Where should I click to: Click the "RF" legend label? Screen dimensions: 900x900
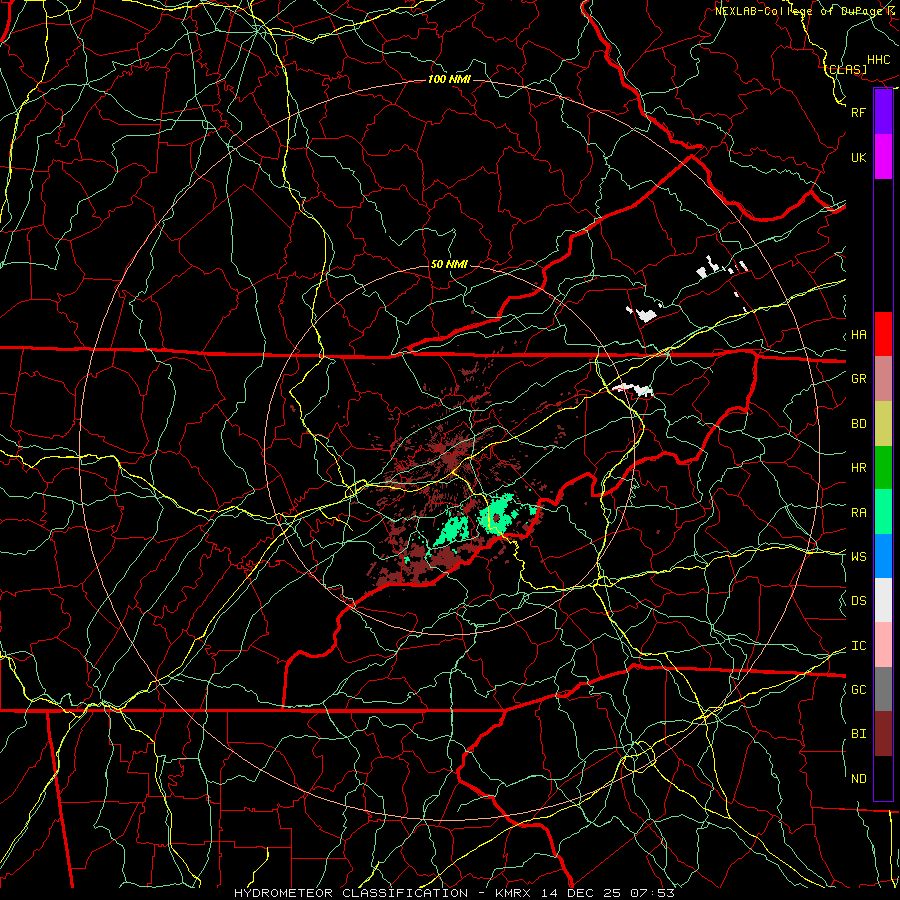click(858, 112)
